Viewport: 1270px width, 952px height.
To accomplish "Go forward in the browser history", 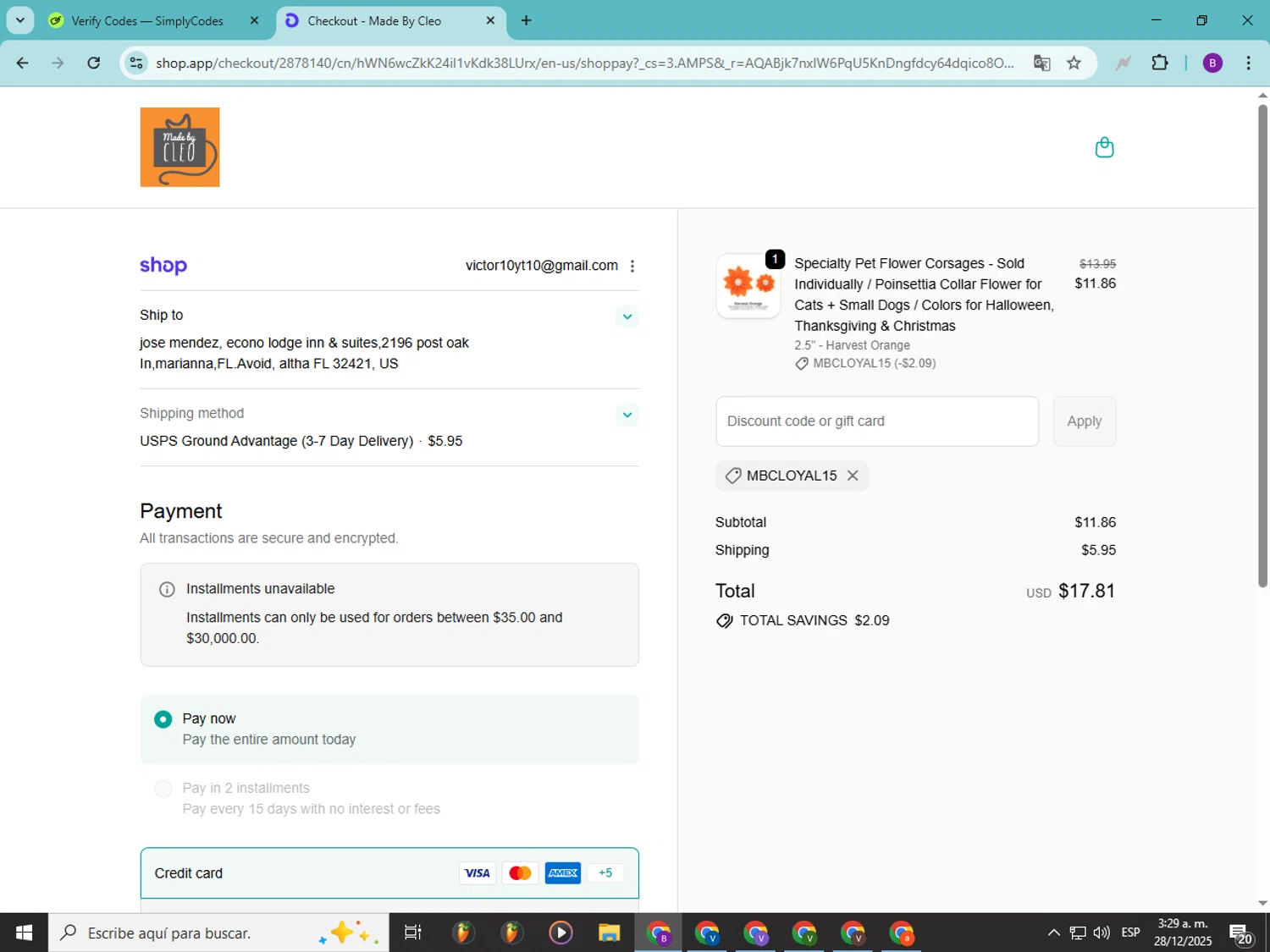I will 58,63.
